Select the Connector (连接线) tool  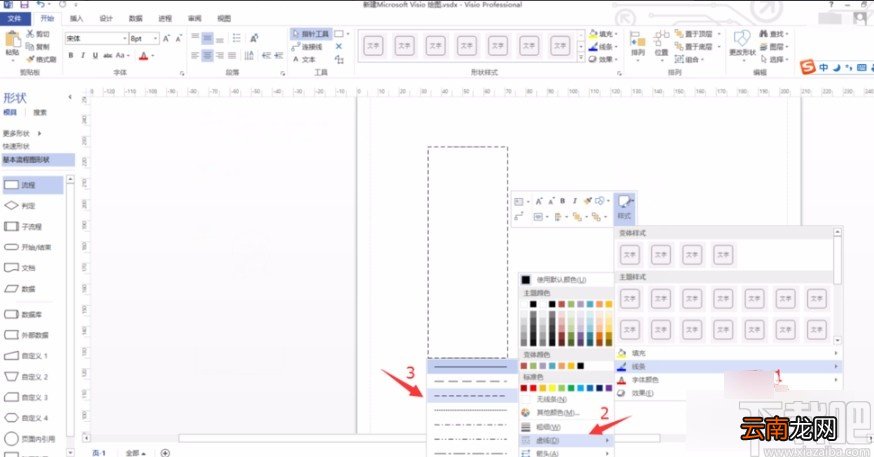pos(307,47)
